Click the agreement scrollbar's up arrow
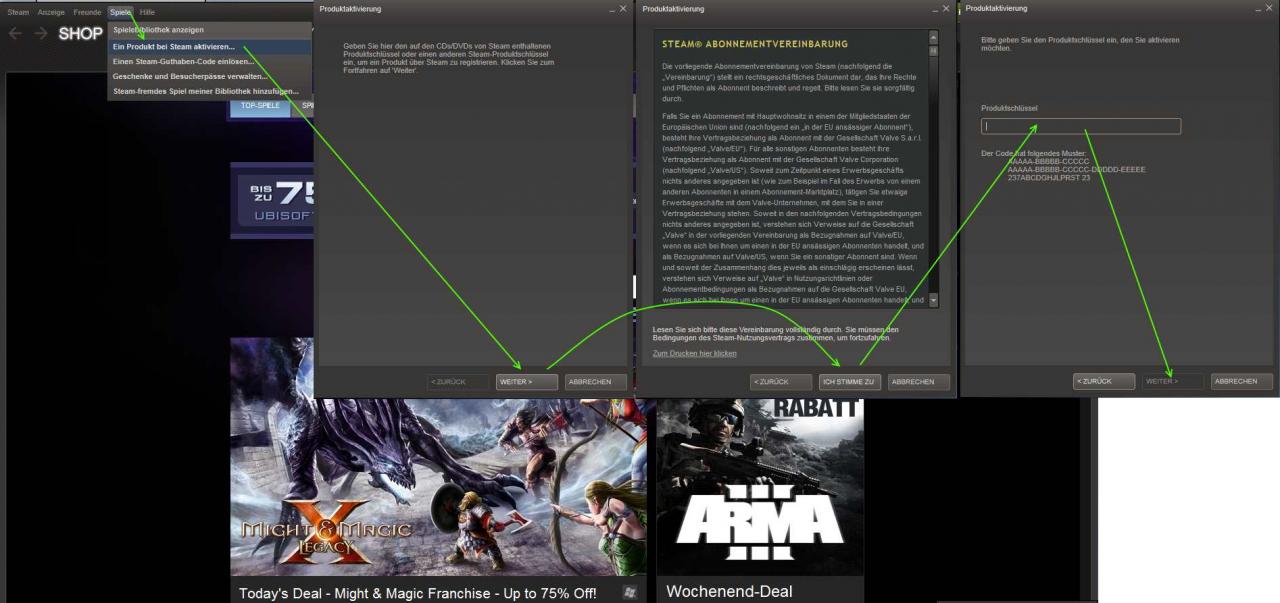Screen dimensions: 1280x603 934,36
